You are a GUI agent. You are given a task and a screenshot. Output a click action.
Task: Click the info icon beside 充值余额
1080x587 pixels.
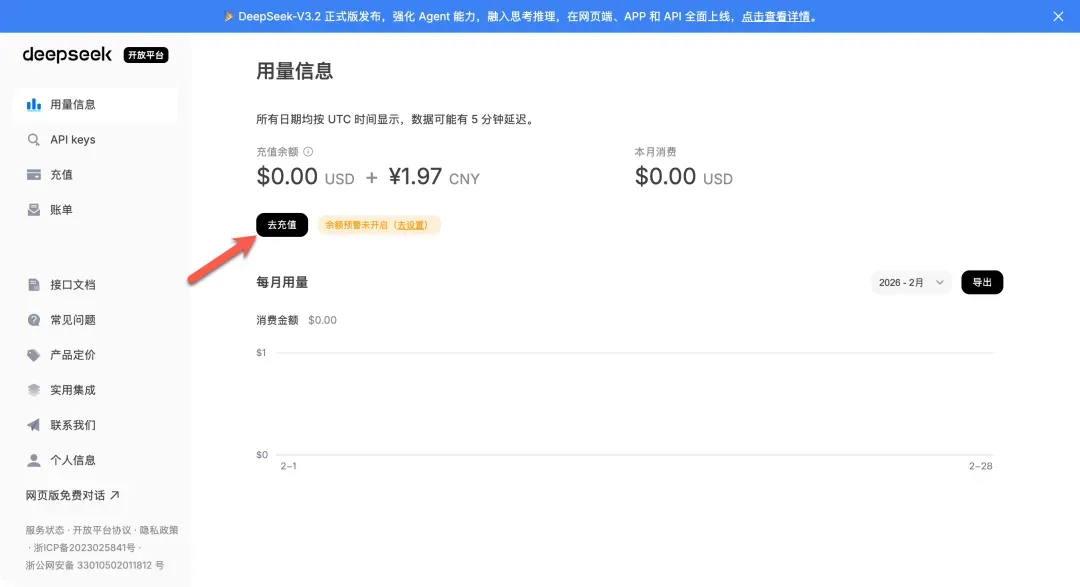(x=308, y=152)
